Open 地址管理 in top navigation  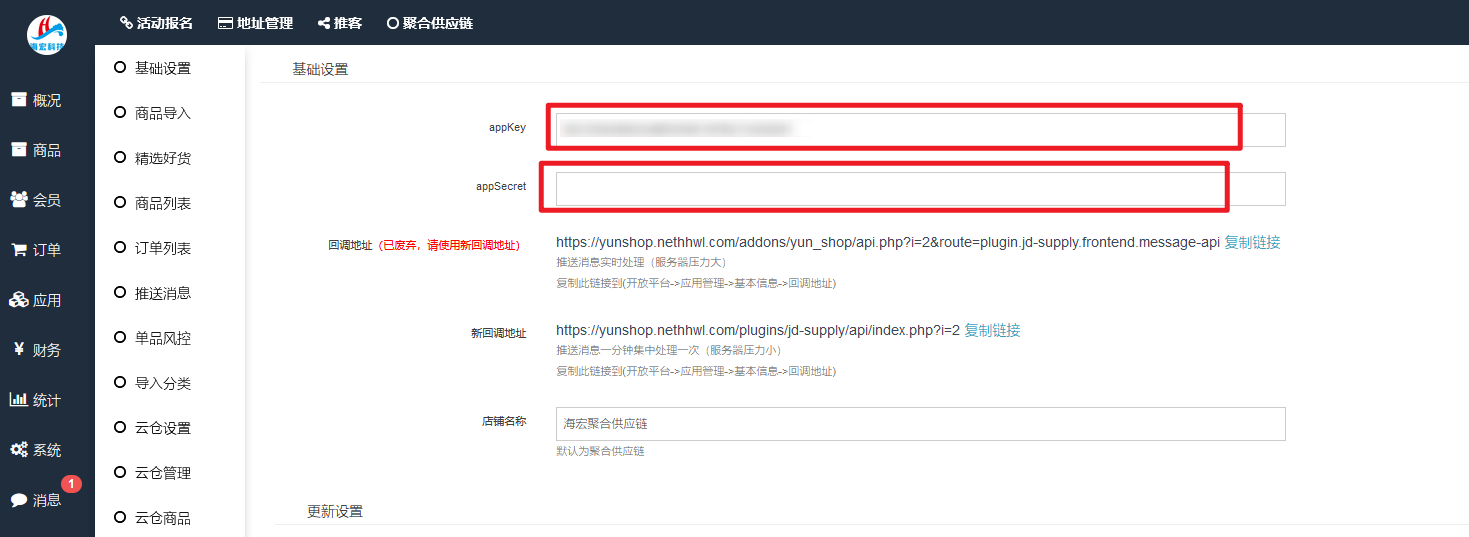click(x=255, y=23)
